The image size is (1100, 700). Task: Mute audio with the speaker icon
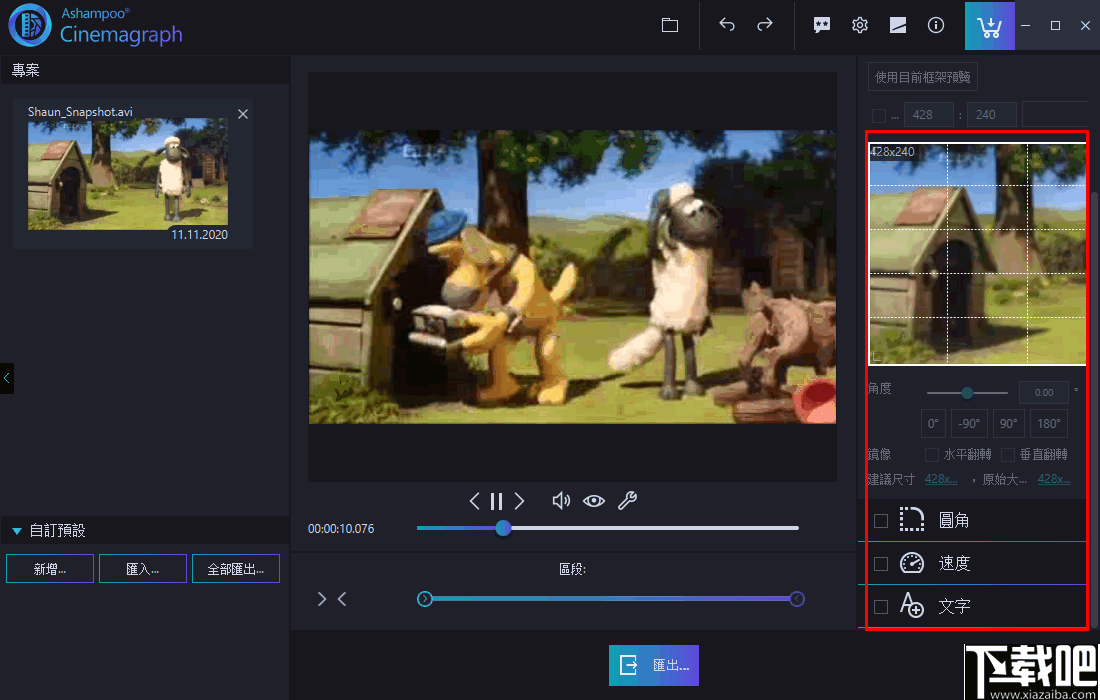(561, 501)
